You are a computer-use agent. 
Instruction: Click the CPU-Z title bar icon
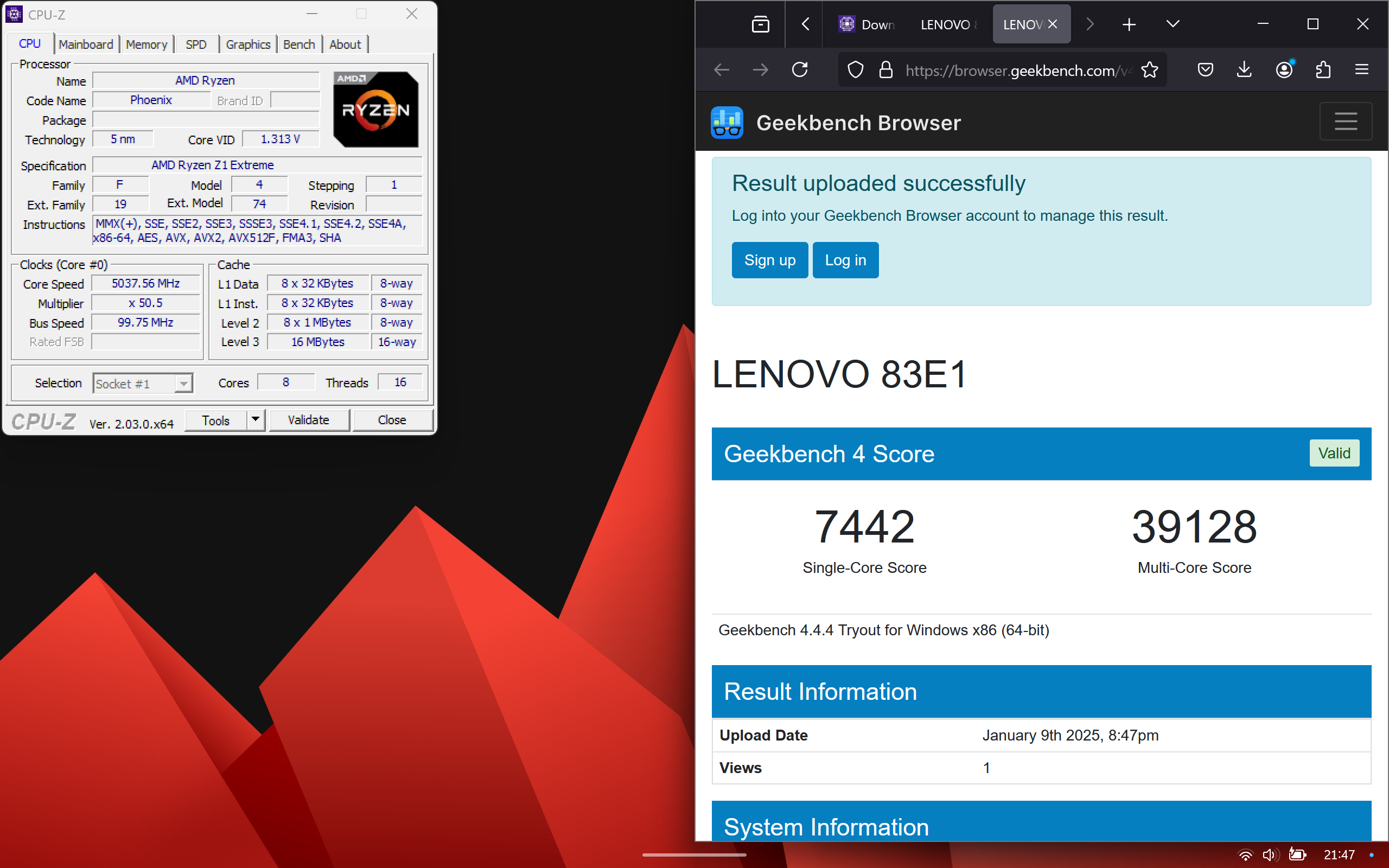pos(14,14)
